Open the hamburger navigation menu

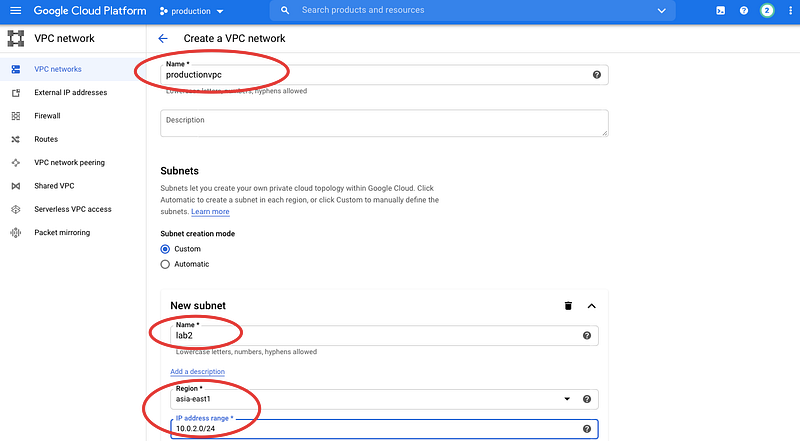[15, 10]
